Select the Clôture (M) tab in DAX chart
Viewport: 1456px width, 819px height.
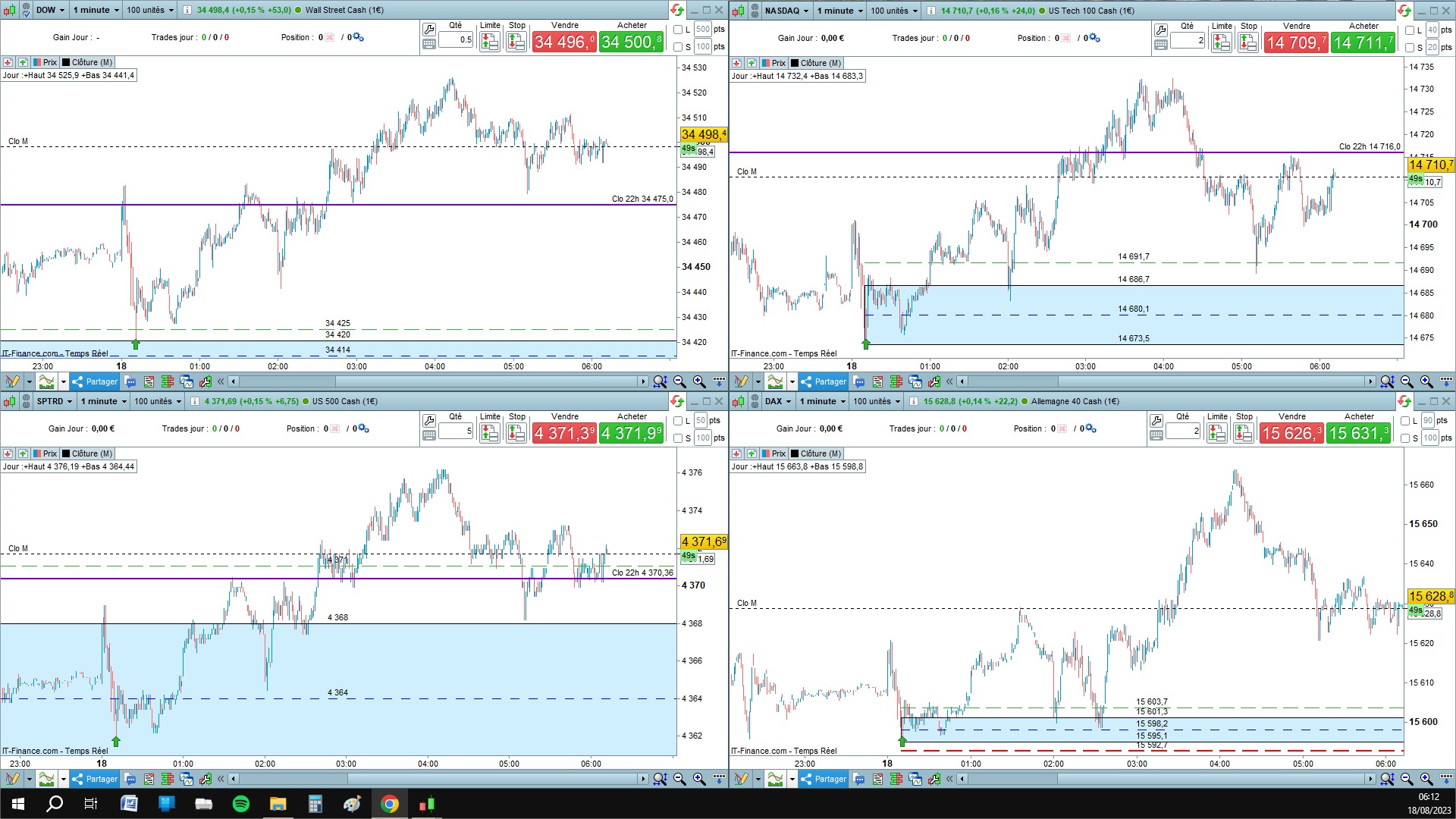[x=815, y=453]
